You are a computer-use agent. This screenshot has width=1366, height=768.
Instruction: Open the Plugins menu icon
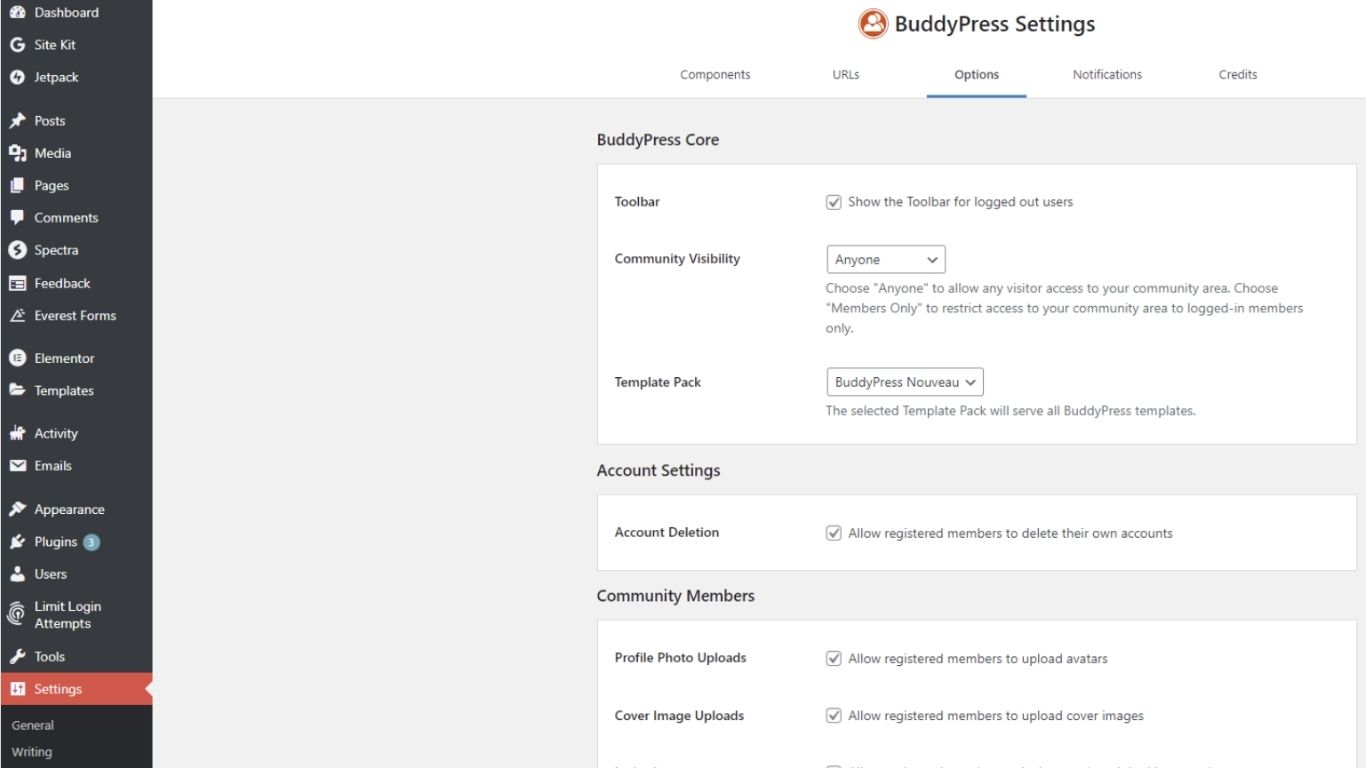(17, 542)
